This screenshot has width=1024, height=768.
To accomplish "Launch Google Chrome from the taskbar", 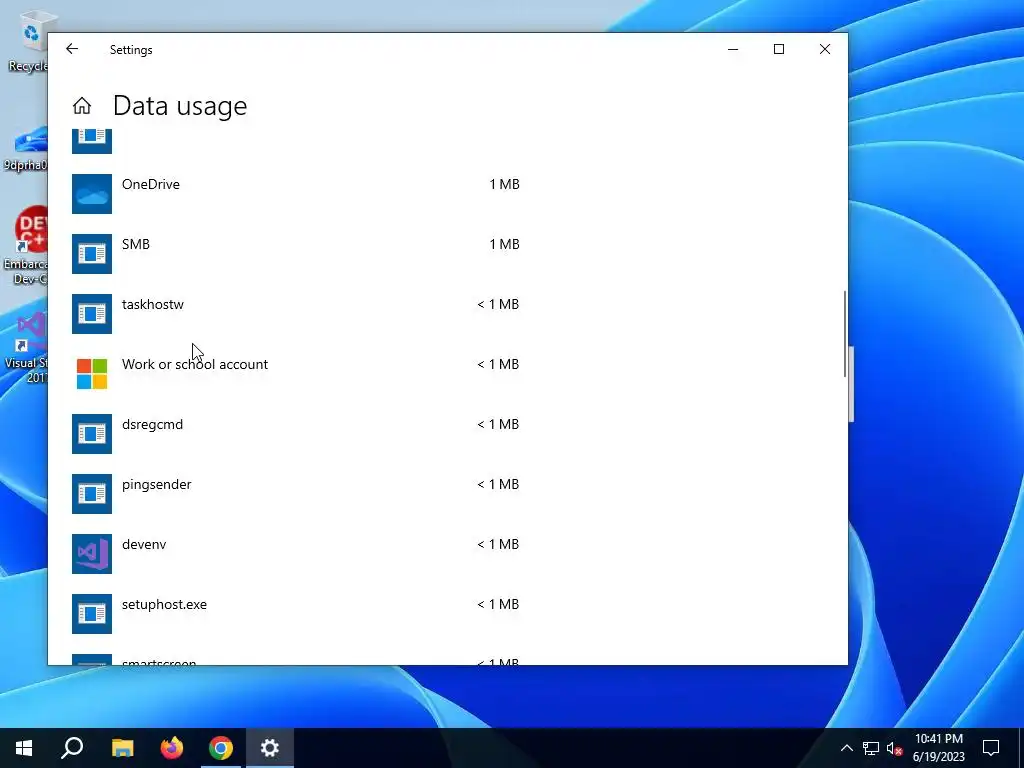I will pos(221,748).
